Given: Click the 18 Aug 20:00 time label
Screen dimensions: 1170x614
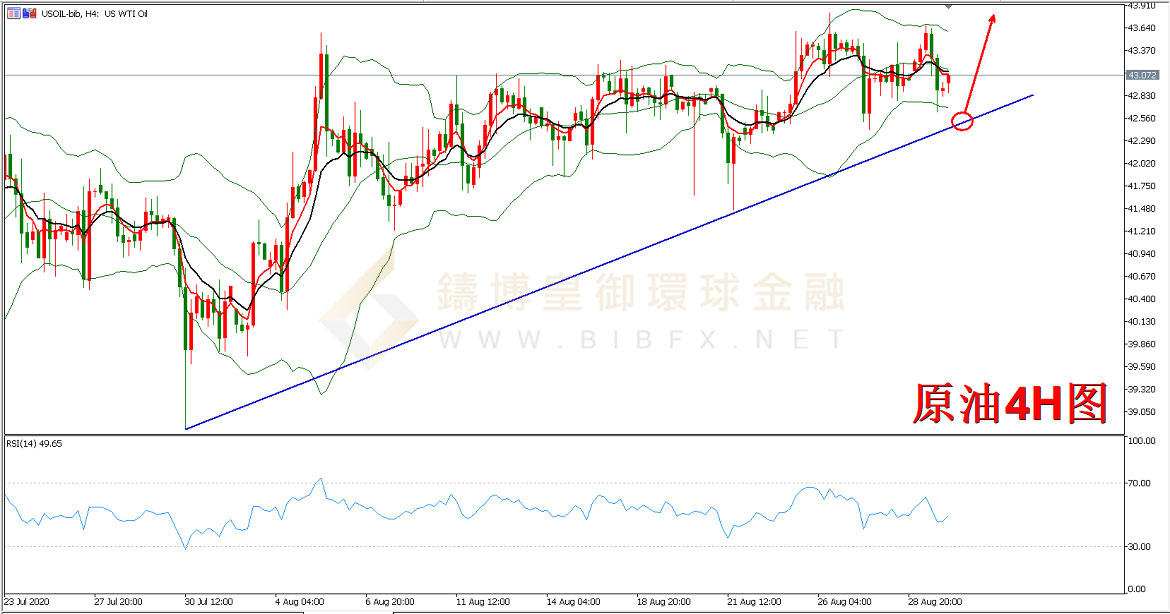Looking at the screenshot, I should pos(664,603).
